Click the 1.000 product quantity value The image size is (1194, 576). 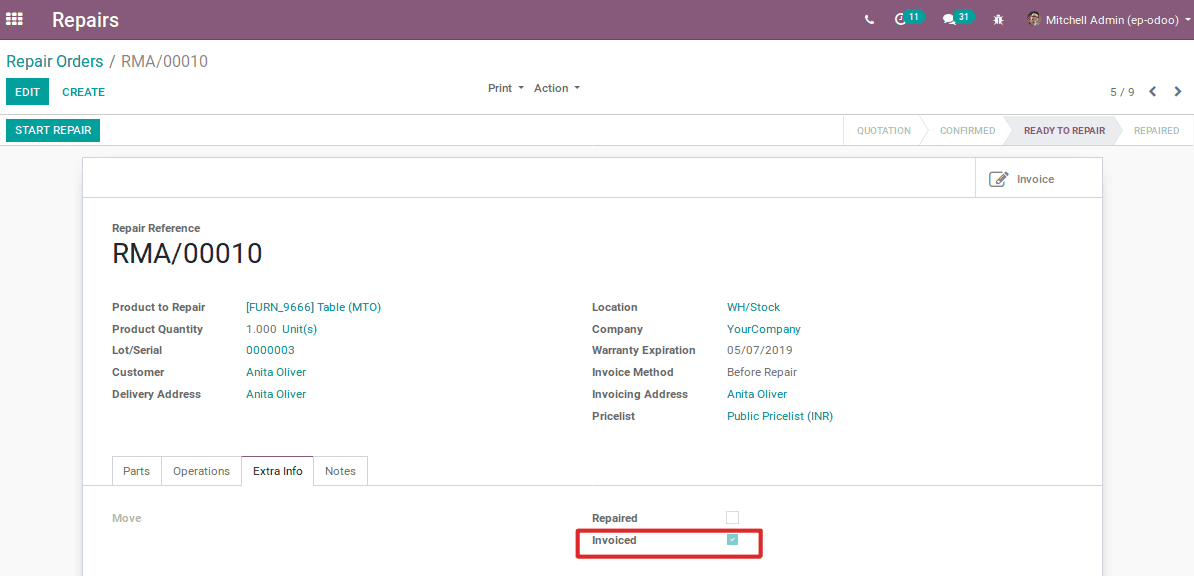261,329
